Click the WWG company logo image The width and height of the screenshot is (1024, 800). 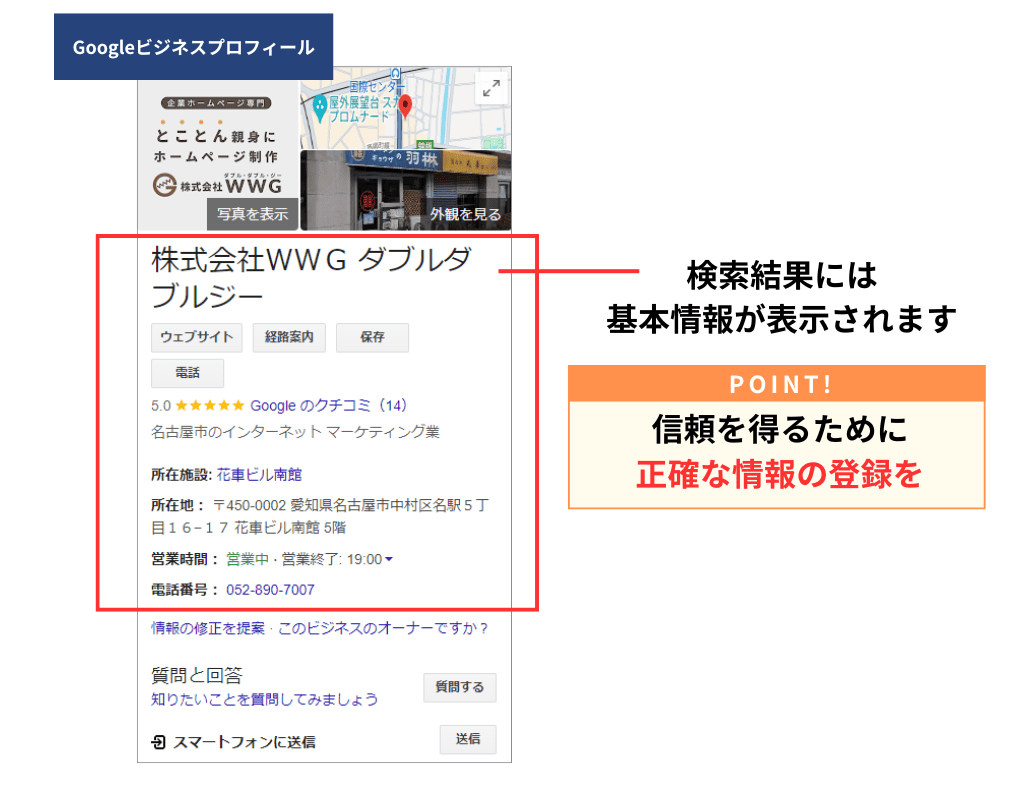[218, 148]
